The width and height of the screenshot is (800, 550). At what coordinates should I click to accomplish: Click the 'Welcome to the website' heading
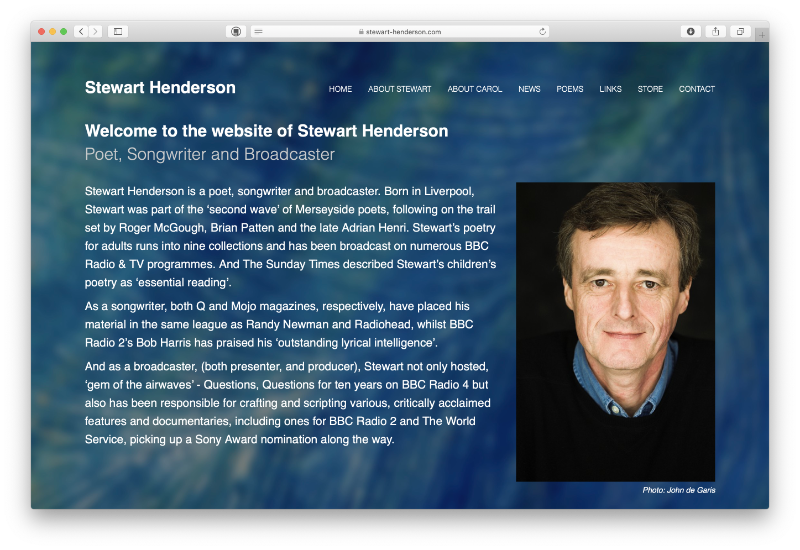click(266, 131)
